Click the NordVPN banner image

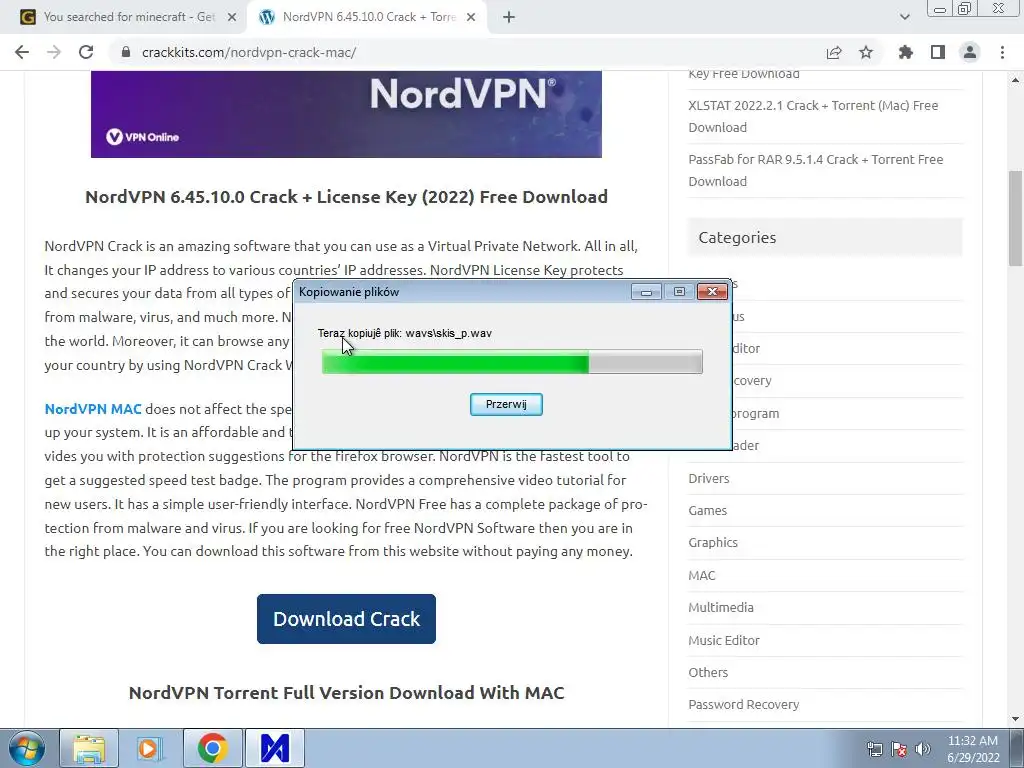[x=346, y=114]
